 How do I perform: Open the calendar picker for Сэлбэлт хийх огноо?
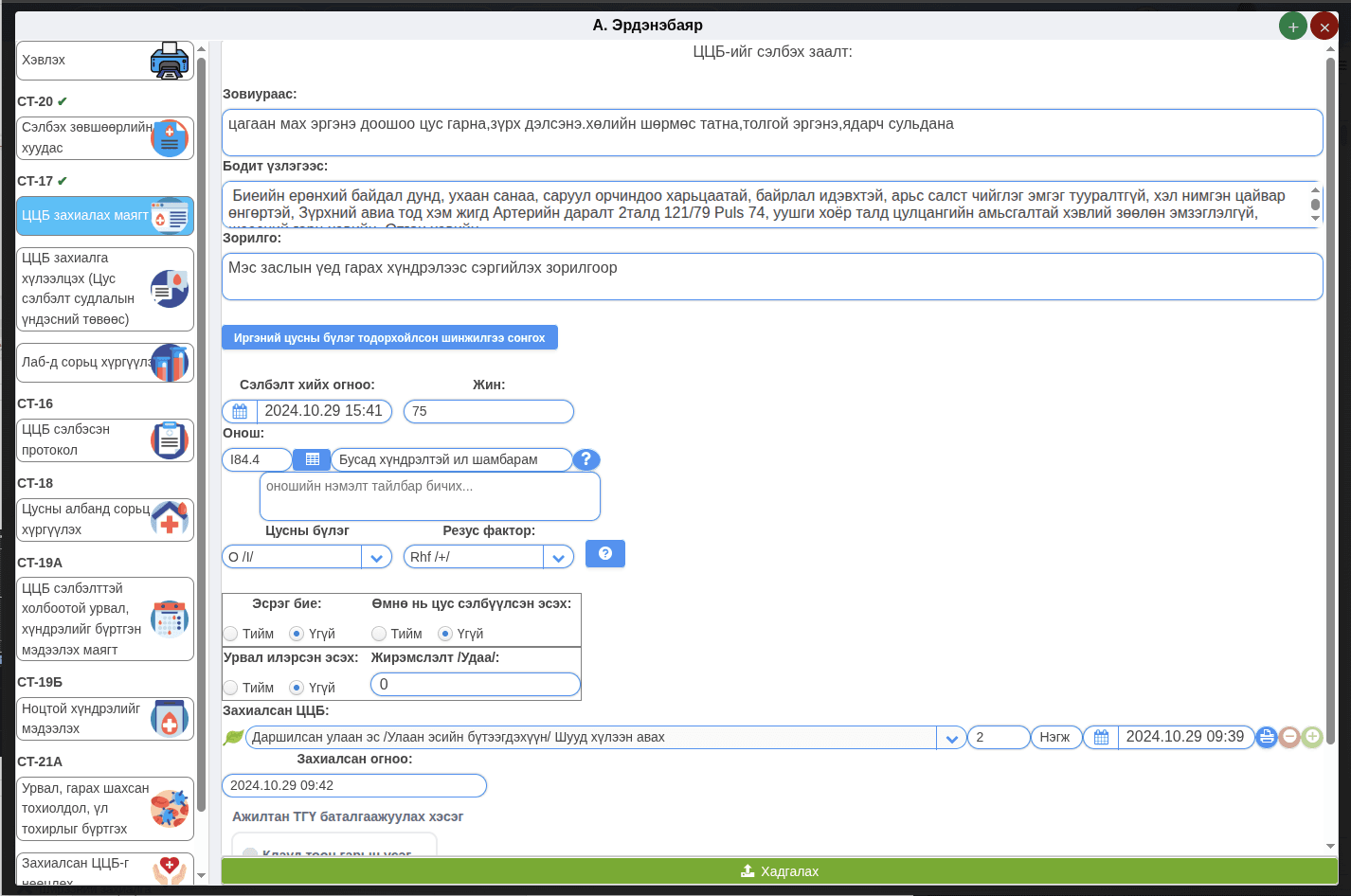click(239, 411)
